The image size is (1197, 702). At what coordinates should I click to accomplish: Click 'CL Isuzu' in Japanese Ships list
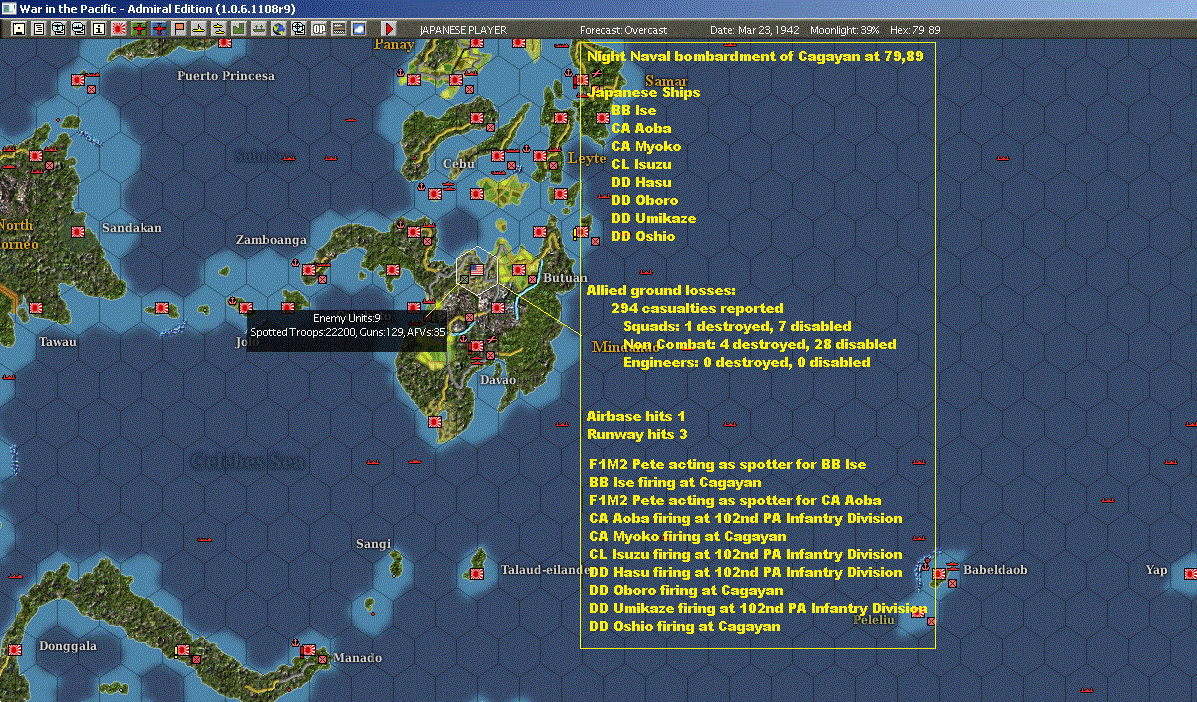pyautogui.click(x=641, y=164)
